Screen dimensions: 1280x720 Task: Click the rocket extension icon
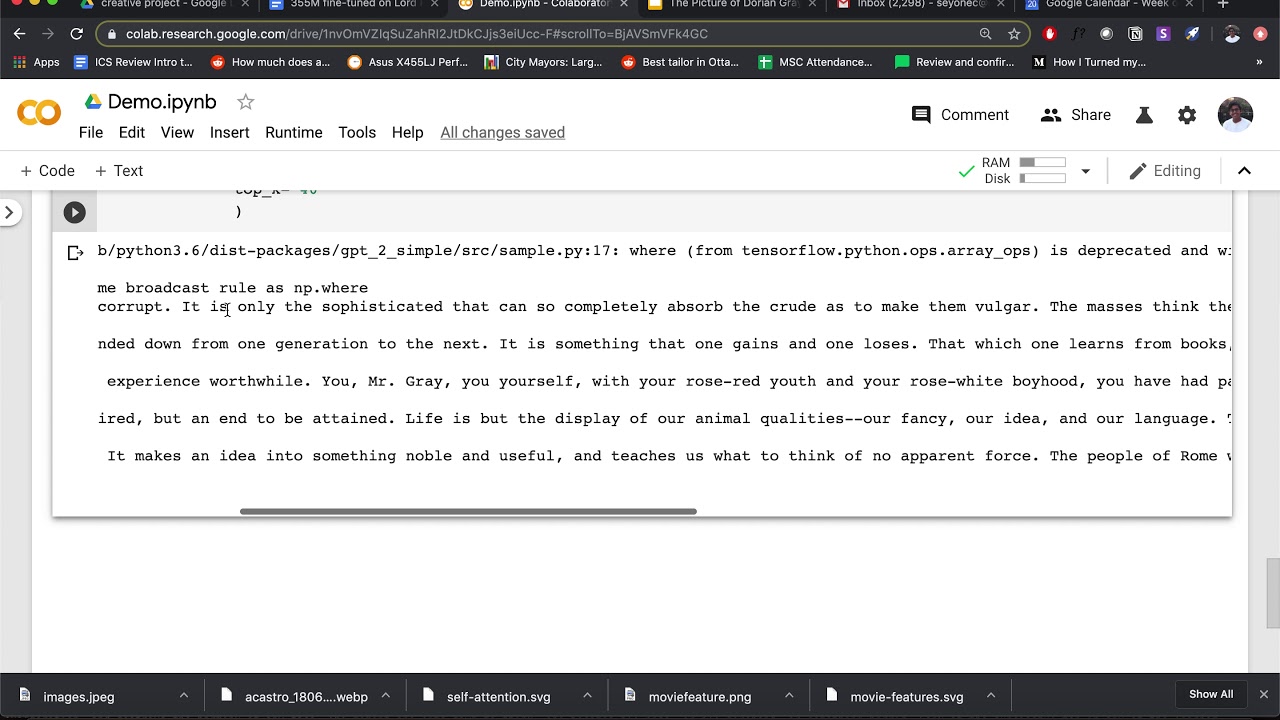tap(1192, 34)
